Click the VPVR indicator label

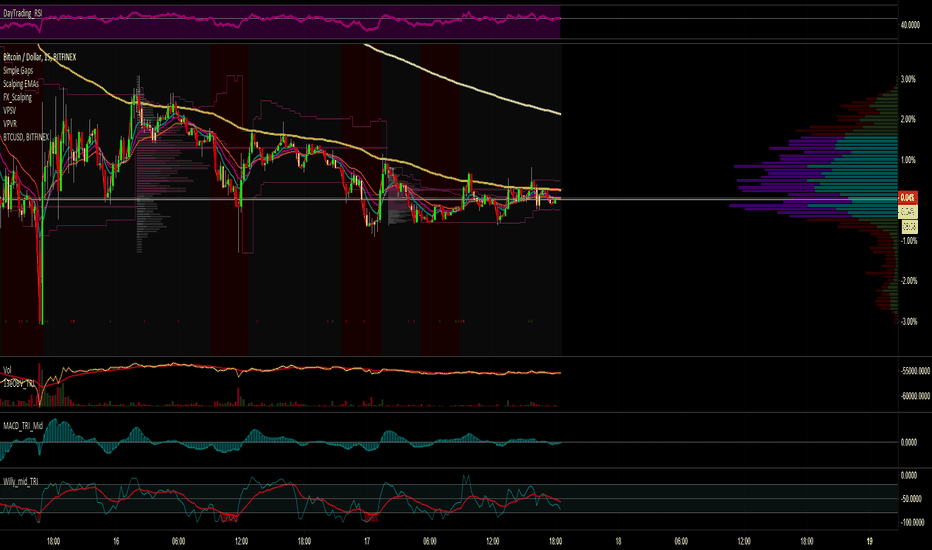point(10,124)
